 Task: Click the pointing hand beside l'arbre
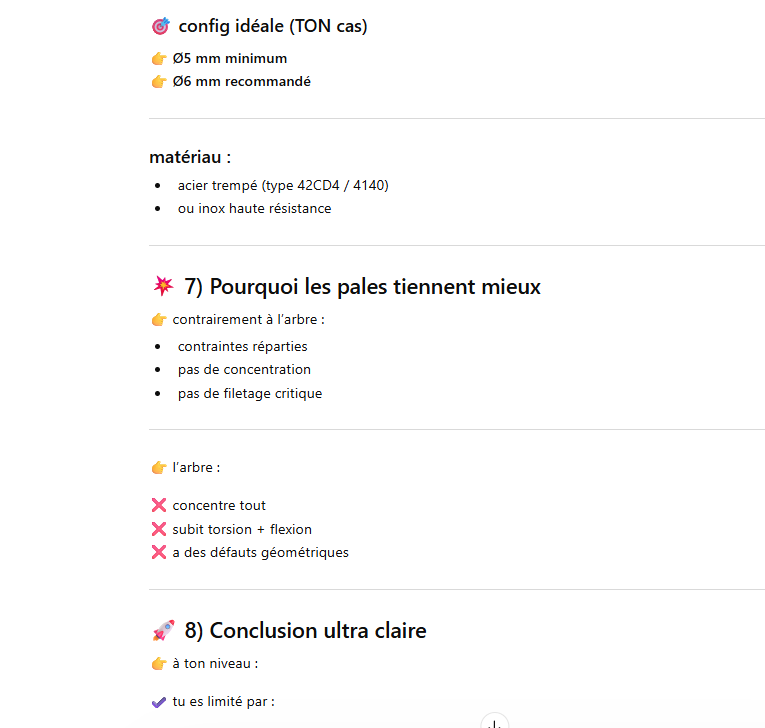[158, 467]
